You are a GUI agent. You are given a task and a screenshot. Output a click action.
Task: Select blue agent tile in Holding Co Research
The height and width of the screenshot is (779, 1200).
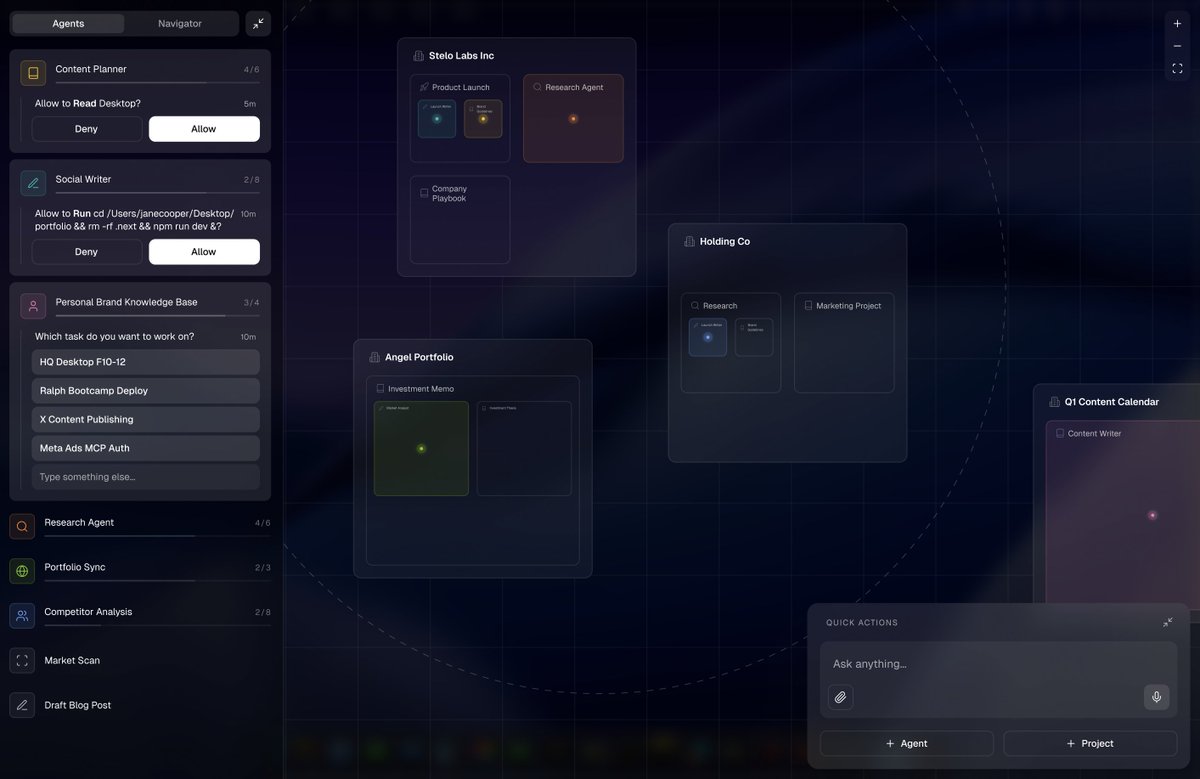click(x=708, y=337)
